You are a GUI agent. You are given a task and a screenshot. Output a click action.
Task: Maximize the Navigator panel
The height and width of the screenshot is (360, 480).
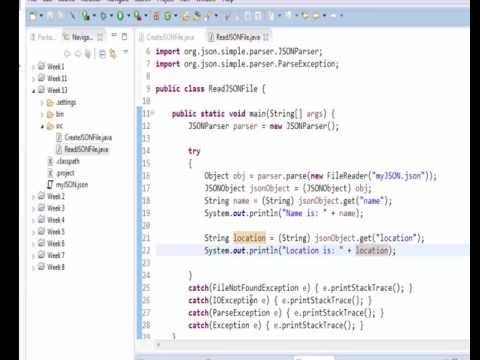(x=124, y=36)
